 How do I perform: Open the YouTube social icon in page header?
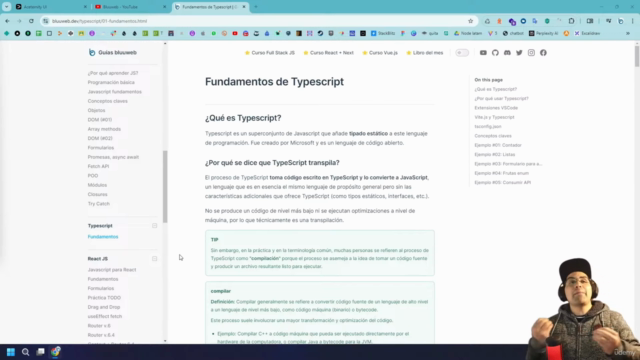(483, 53)
